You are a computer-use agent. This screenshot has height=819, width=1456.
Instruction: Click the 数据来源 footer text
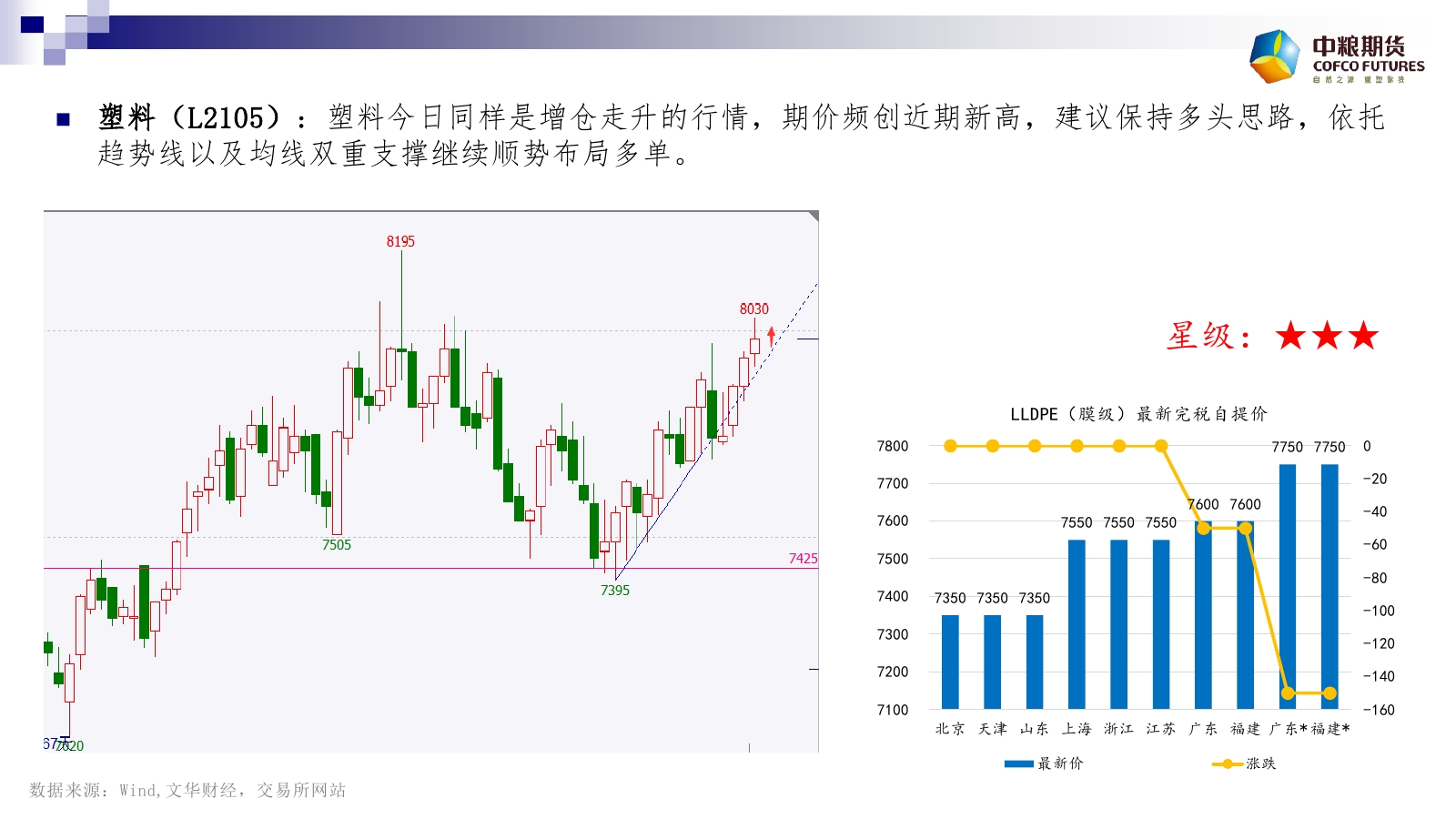click(x=187, y=790)
